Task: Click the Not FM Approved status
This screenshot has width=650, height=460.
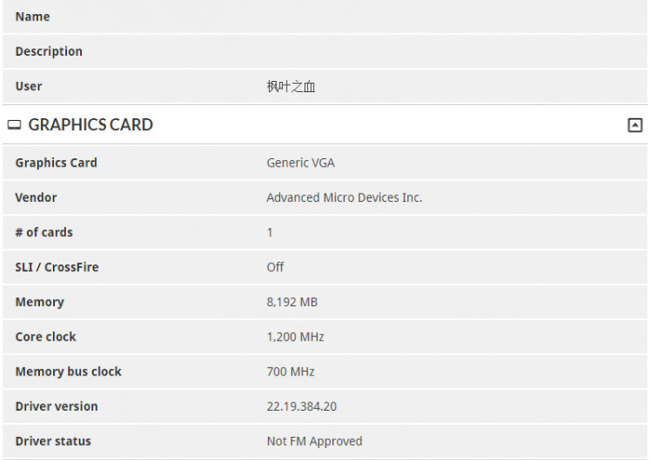Action: [314, 441]
